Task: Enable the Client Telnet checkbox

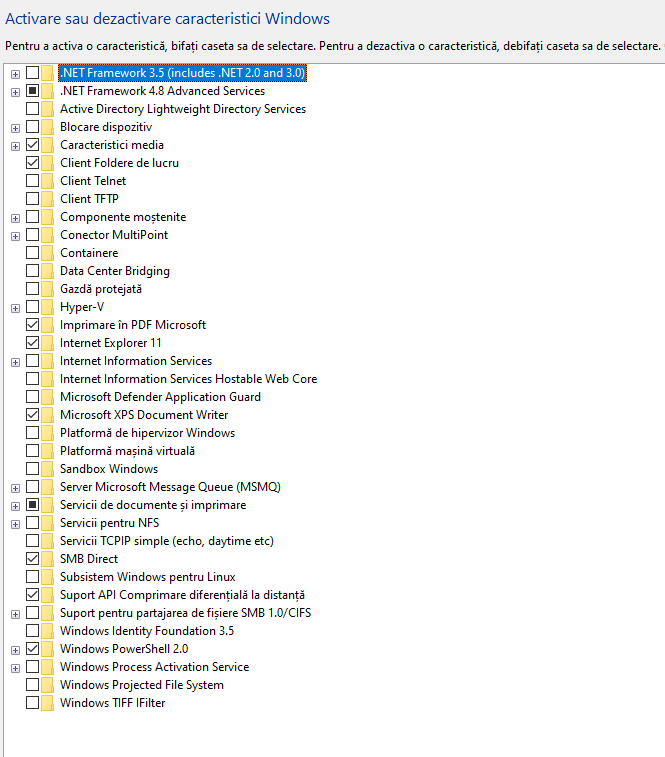Action: [x=32, y=181]
